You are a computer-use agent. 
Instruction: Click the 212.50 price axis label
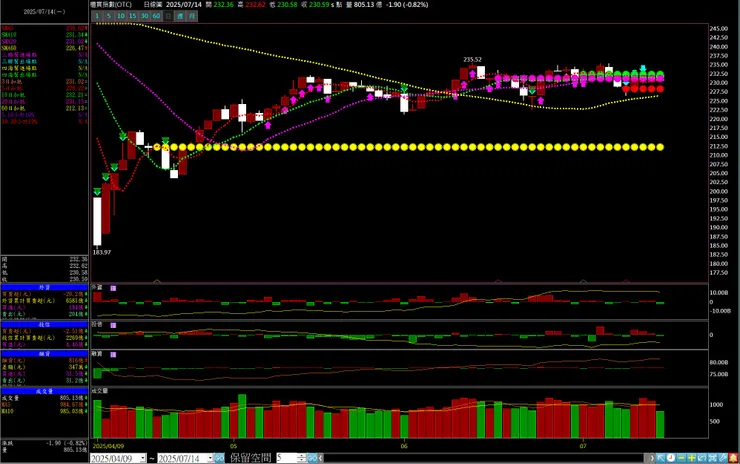pos(719,146)
